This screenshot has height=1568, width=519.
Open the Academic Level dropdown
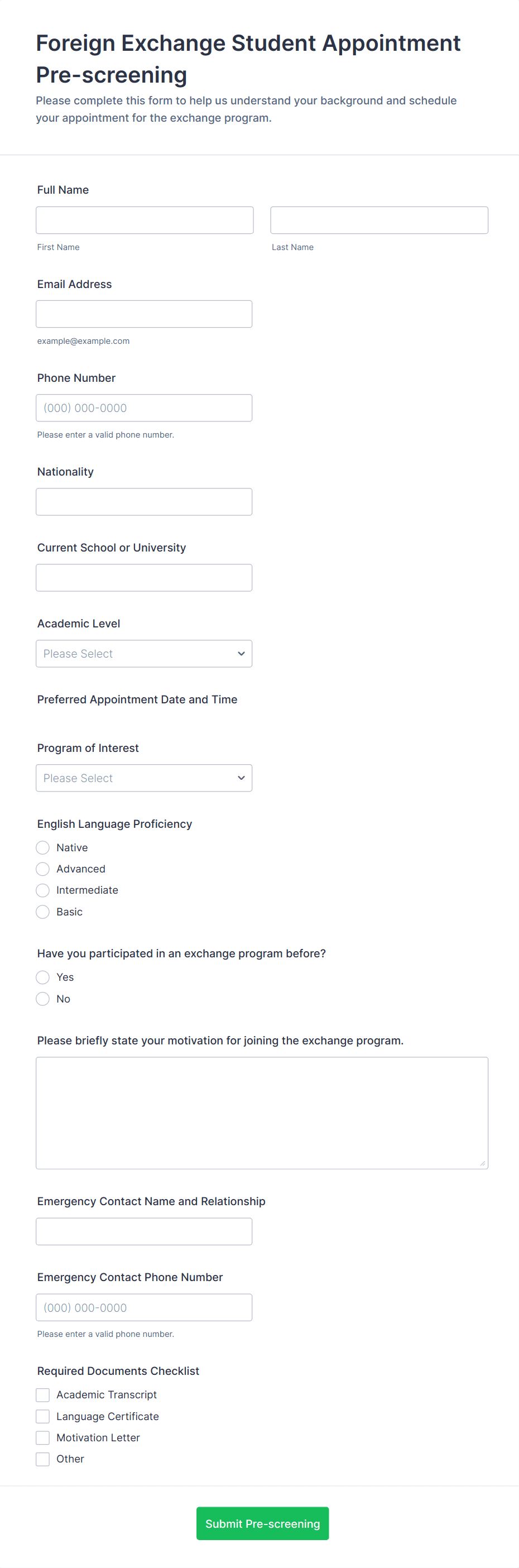pyautogui.click(x=143, y=654)
